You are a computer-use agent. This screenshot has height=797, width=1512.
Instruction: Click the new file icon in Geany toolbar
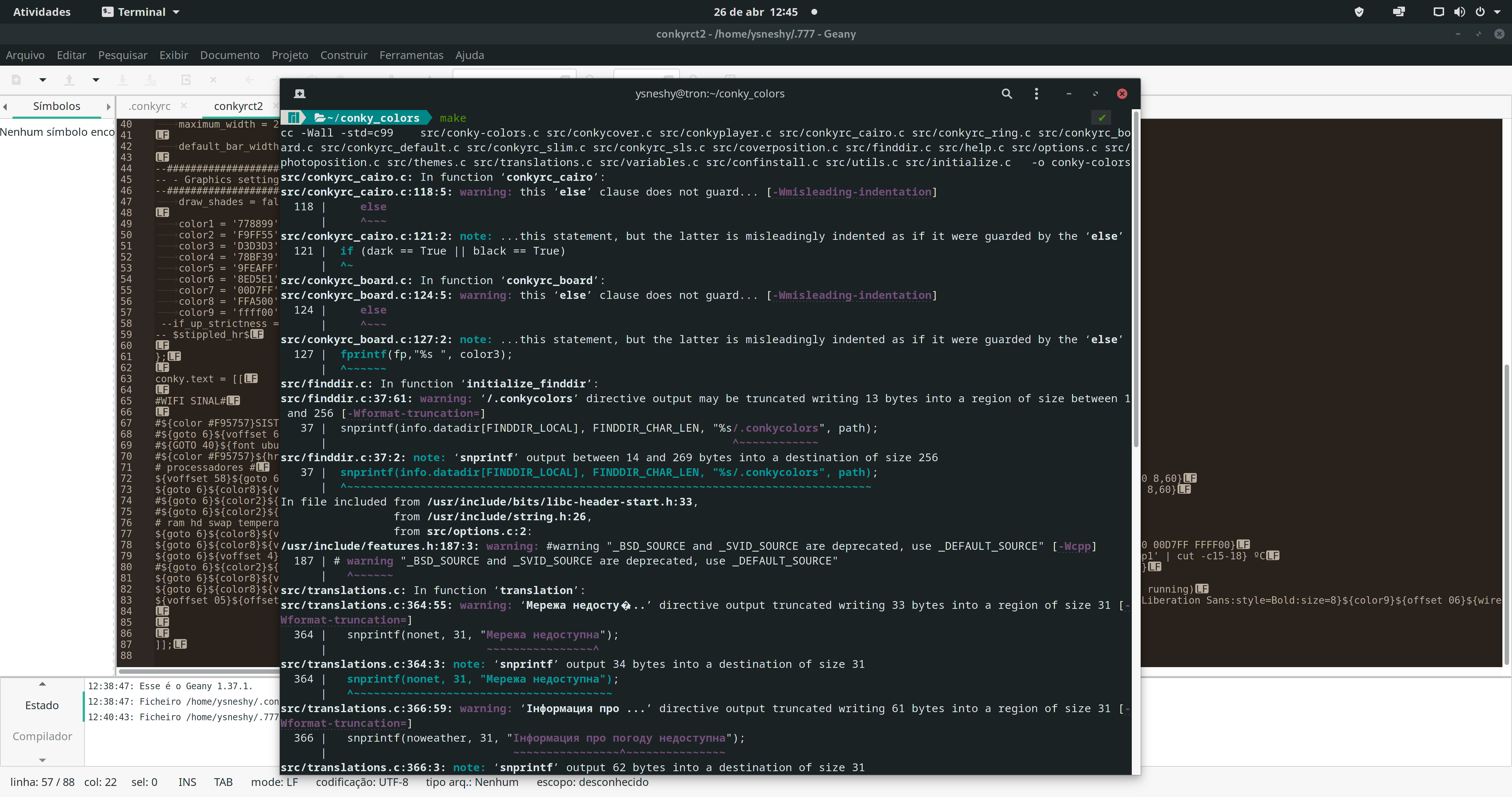[17, 80]
